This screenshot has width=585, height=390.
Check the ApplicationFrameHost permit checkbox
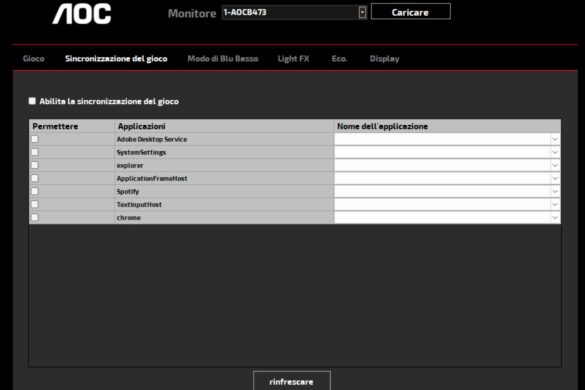pos(35,178)
